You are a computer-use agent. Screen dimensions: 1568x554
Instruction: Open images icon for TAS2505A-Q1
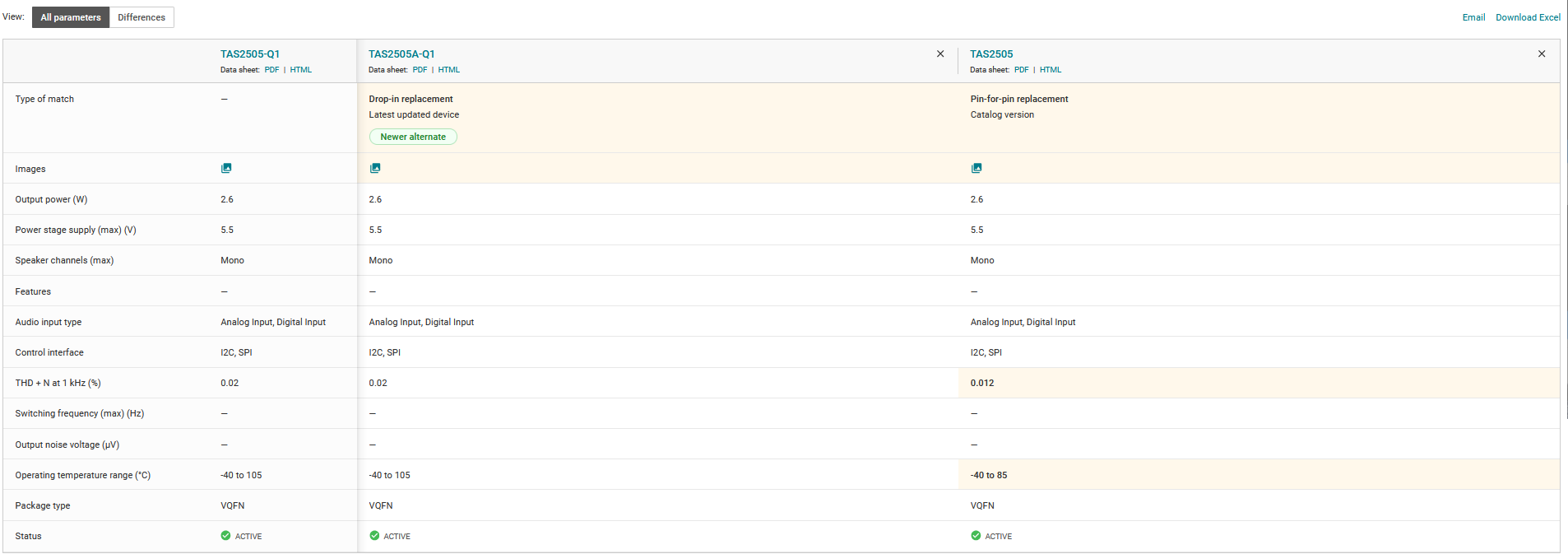point(375,168)
